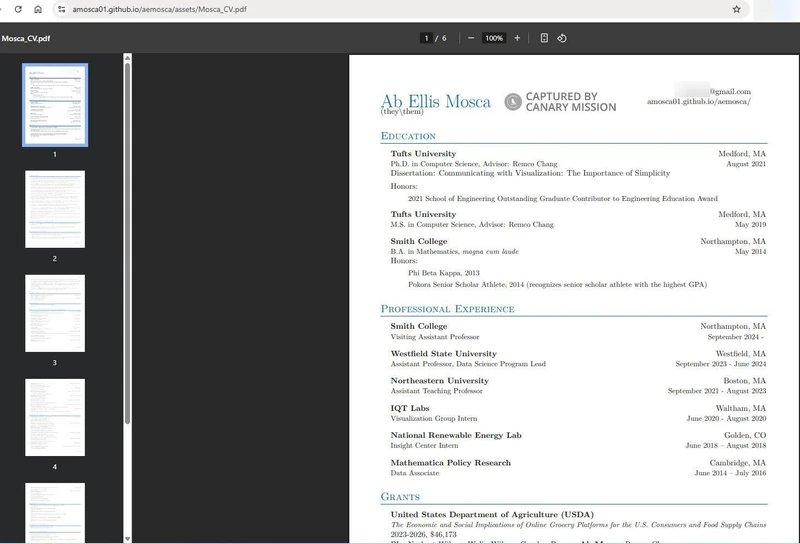Screen dimensions: 800x544
Task: Click 'National Renewable Energy Lab' entry
Action: click(x=456, y=435)
